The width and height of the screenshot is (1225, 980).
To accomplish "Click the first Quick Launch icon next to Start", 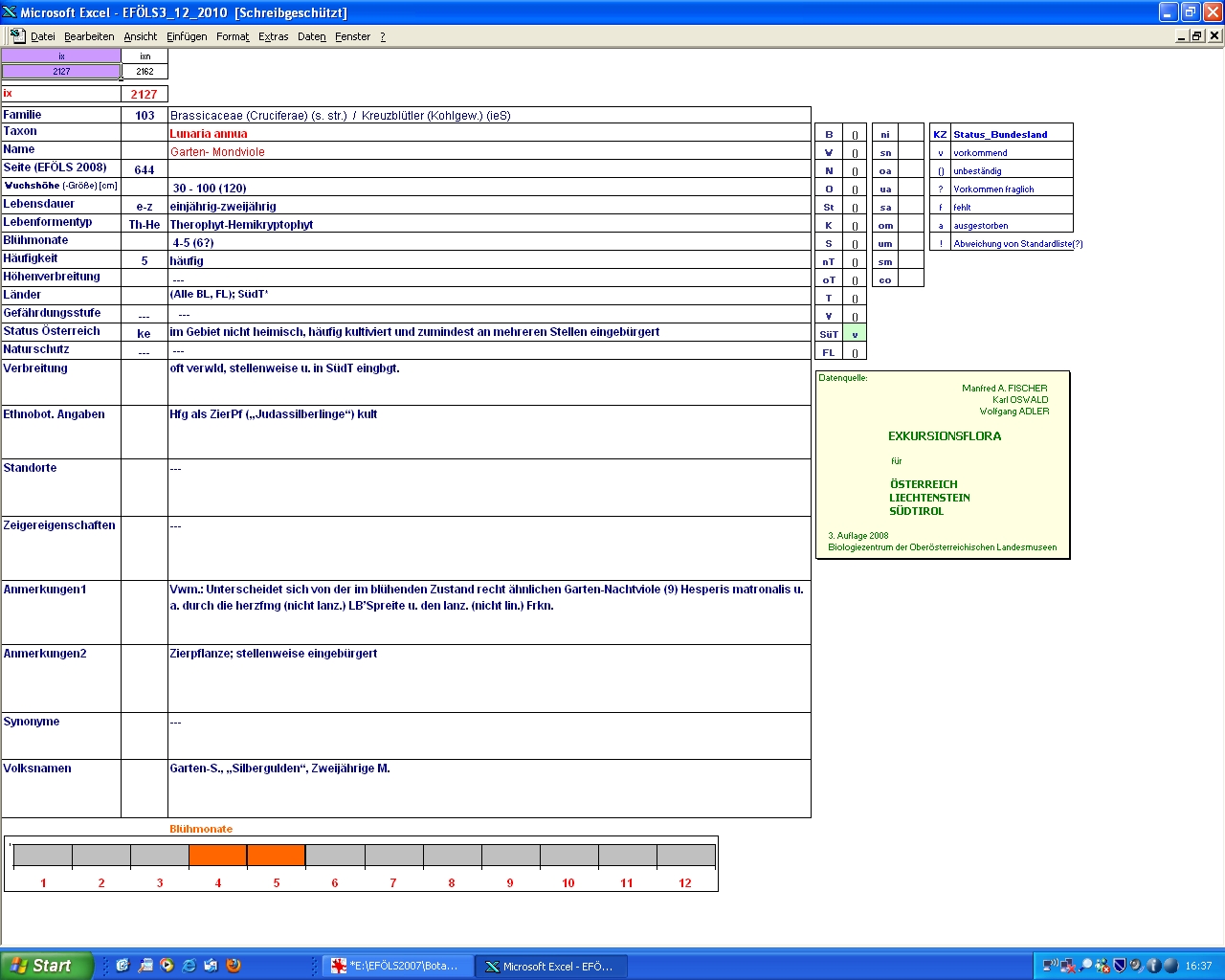I will point(122,966).
